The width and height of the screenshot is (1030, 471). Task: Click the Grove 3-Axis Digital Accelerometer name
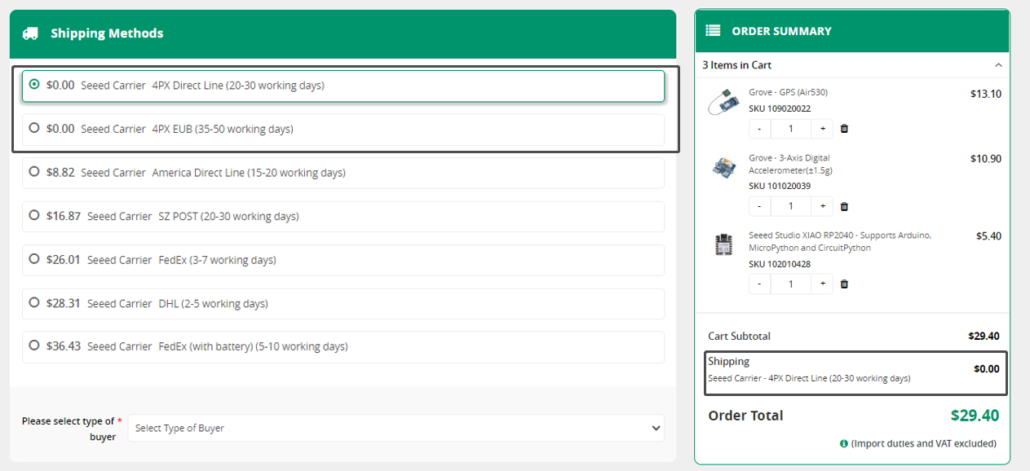(788, 164)
